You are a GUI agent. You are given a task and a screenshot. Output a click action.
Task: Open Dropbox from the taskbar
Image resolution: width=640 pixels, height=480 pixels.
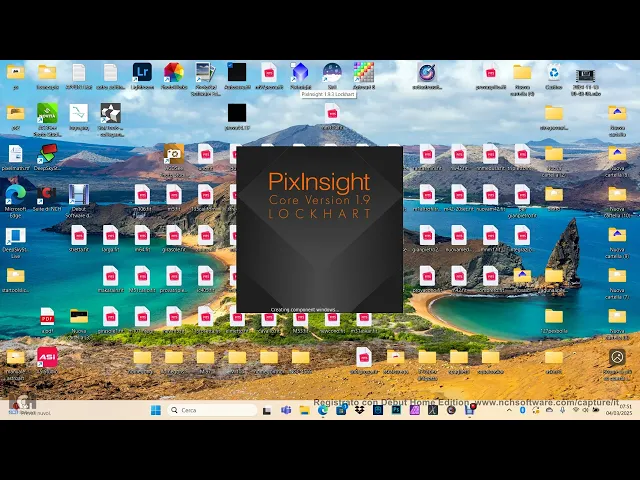(x=359, y=410)
